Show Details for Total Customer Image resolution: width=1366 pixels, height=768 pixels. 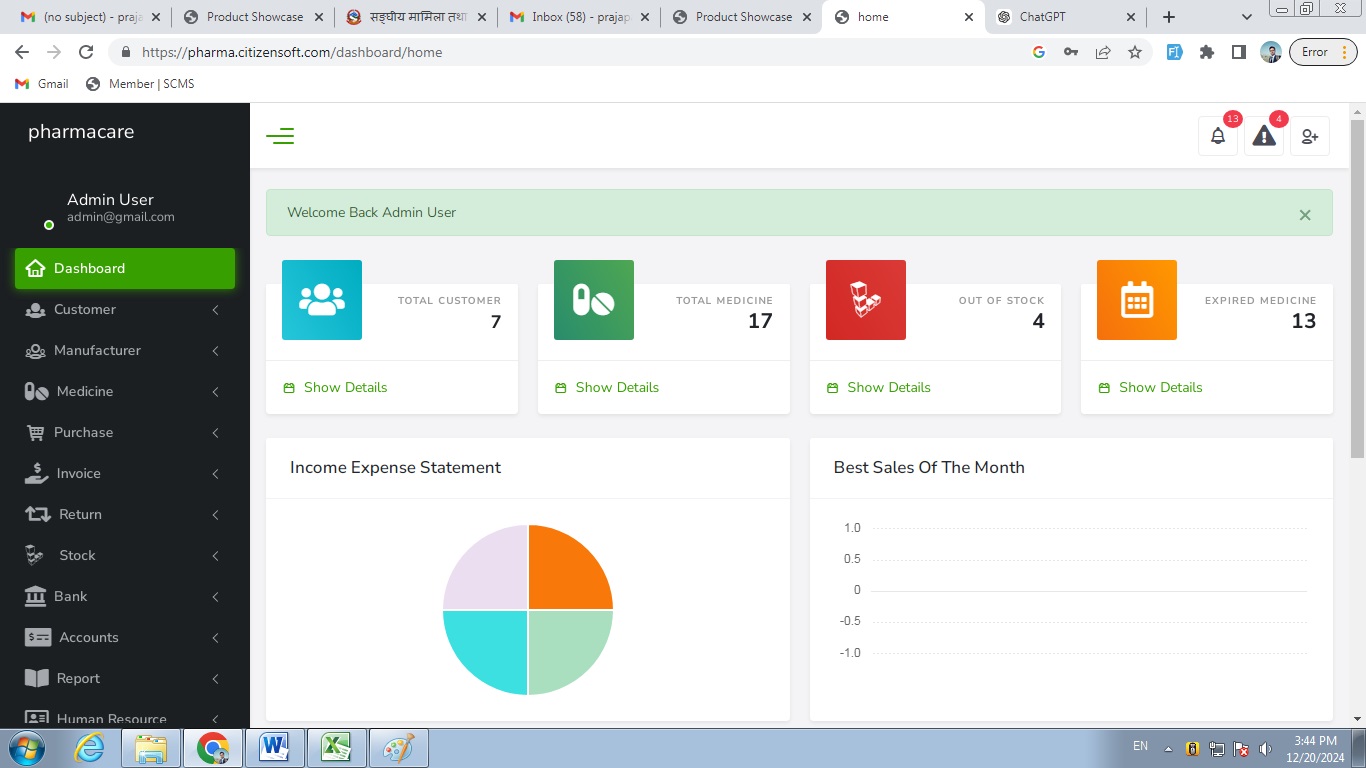[345, 388]
